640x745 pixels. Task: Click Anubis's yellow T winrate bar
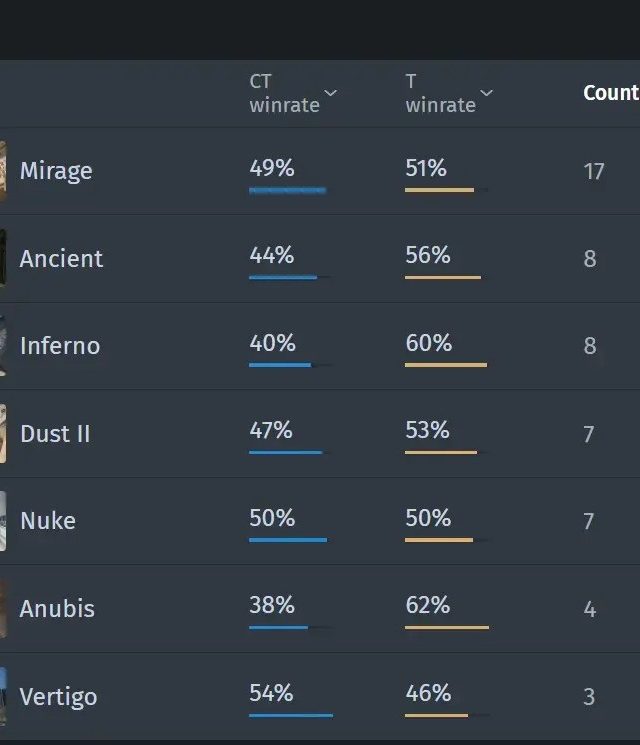(446, 627)
